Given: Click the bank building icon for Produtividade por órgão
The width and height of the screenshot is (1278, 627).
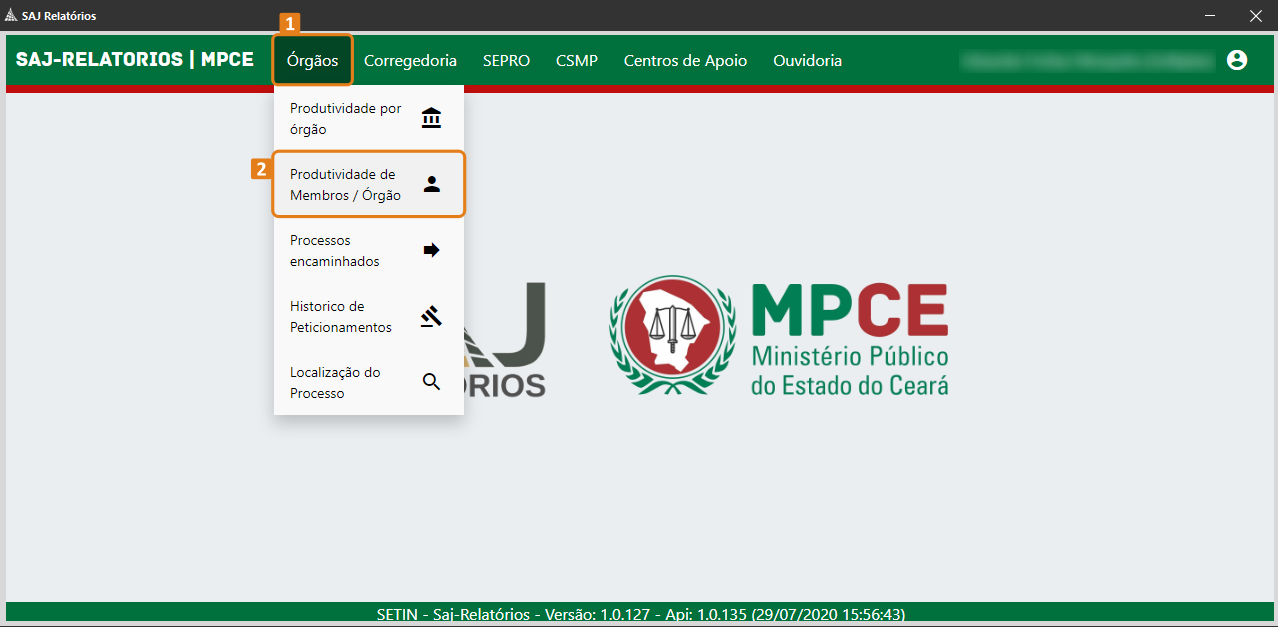Looking at the screenshot, I should [431, 118].
